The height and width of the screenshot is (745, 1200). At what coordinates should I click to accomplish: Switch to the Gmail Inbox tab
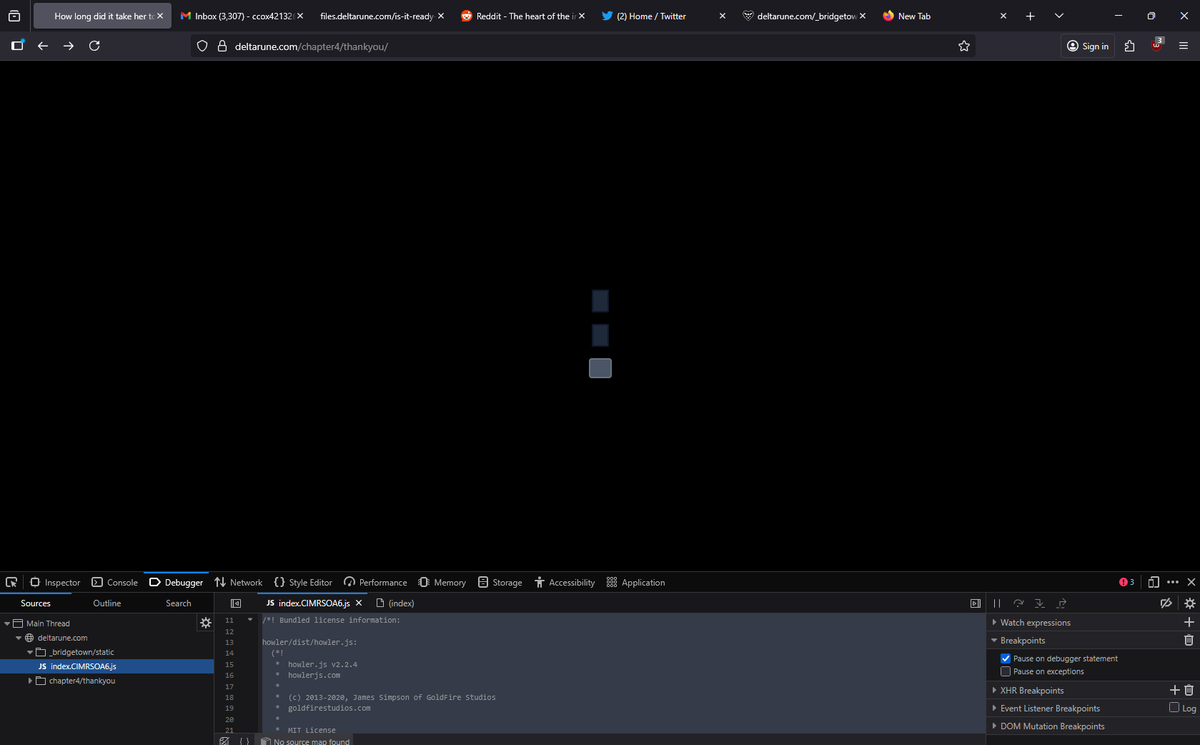coord(241,16)
